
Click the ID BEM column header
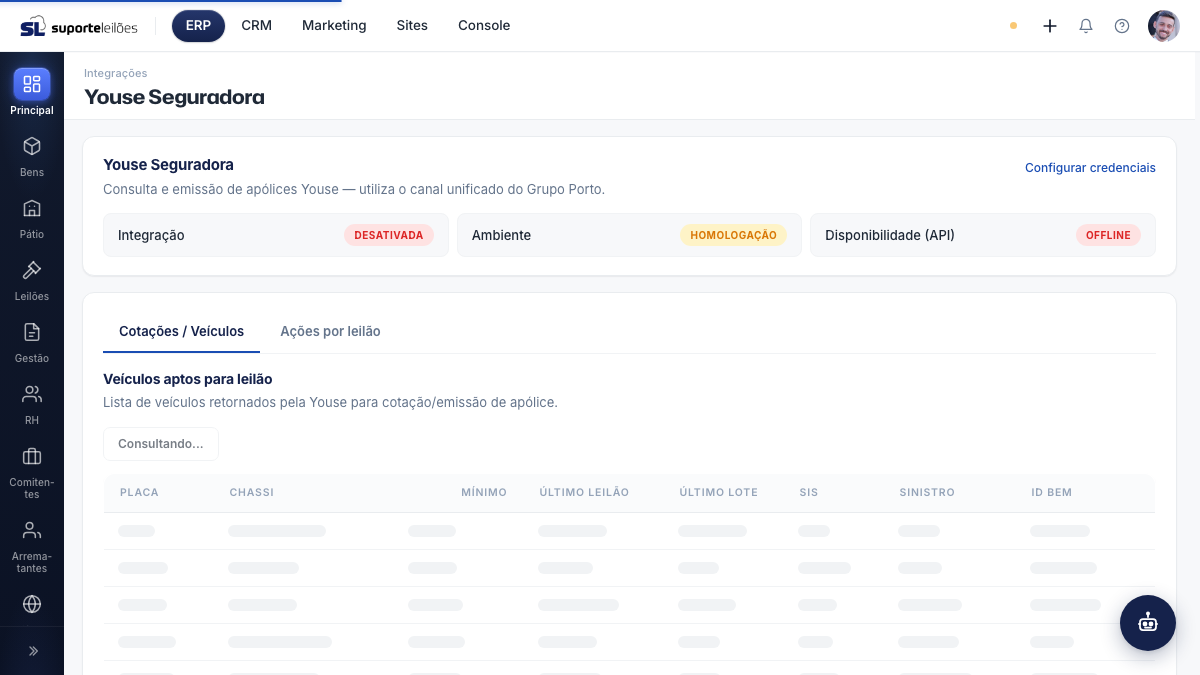pyautogui.click(x=1052, y=492)
